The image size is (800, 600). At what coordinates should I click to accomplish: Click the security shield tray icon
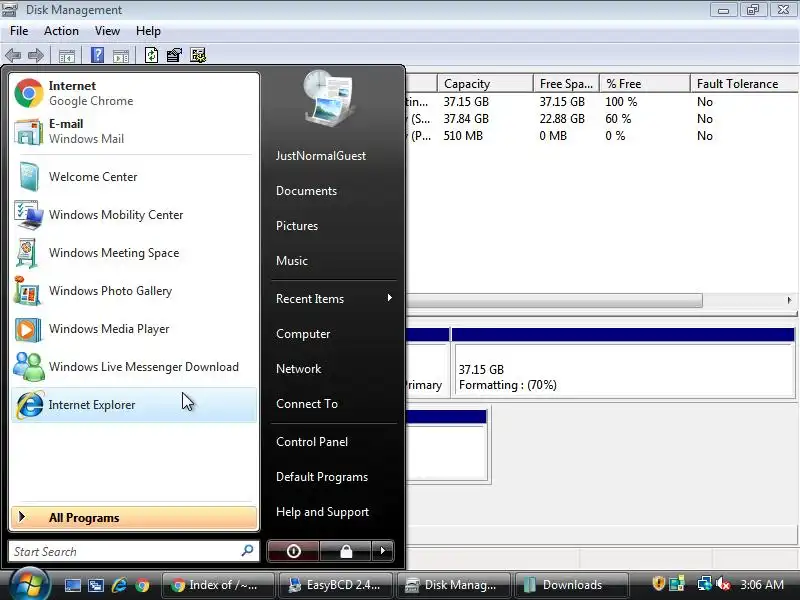pos(659,583)
